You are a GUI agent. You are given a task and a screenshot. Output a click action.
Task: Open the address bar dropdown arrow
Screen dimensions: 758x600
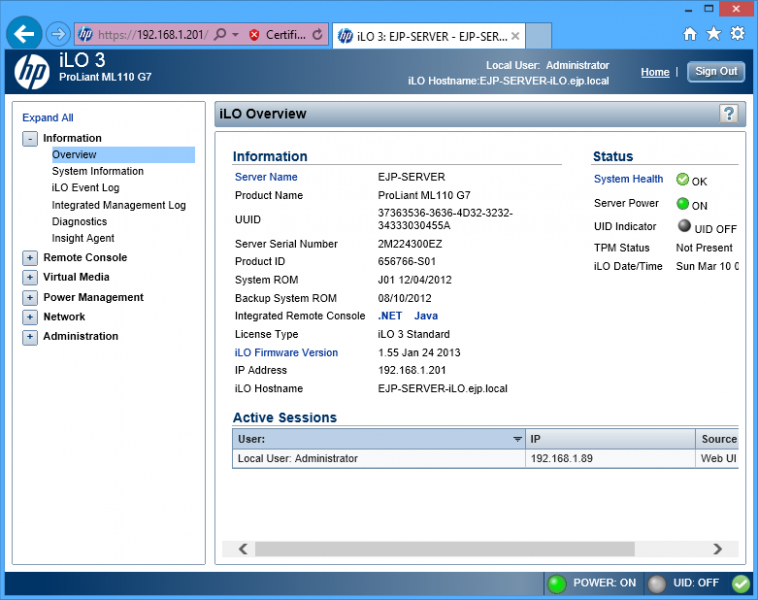click(x=235, y=35)
